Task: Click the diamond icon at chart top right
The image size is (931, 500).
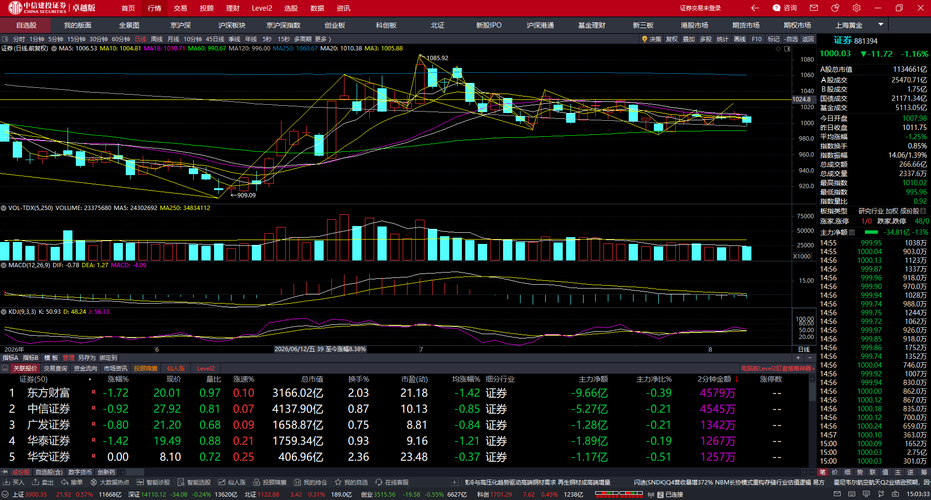Action: click(778, 49)
